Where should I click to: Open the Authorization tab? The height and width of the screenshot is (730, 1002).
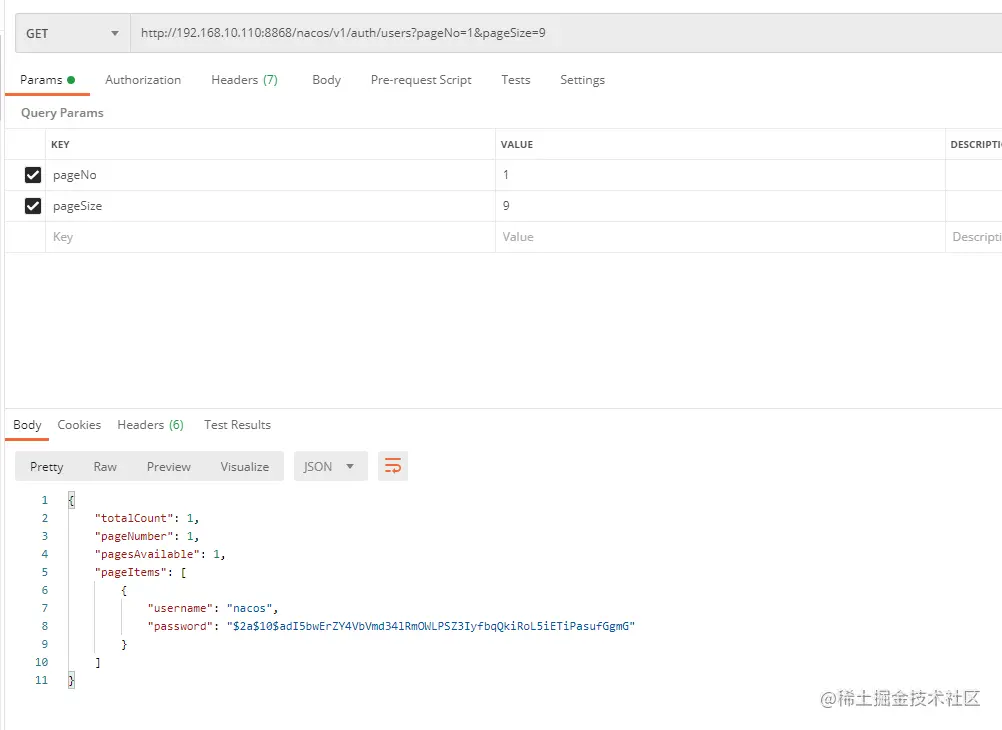click(143, 80)
